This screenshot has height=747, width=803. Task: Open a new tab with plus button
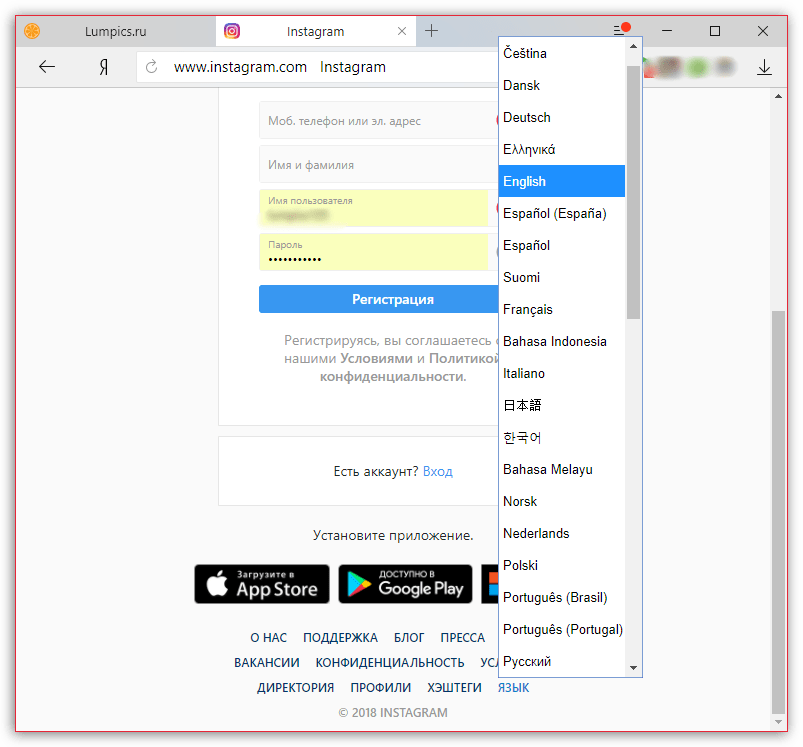tap(431, 31)
